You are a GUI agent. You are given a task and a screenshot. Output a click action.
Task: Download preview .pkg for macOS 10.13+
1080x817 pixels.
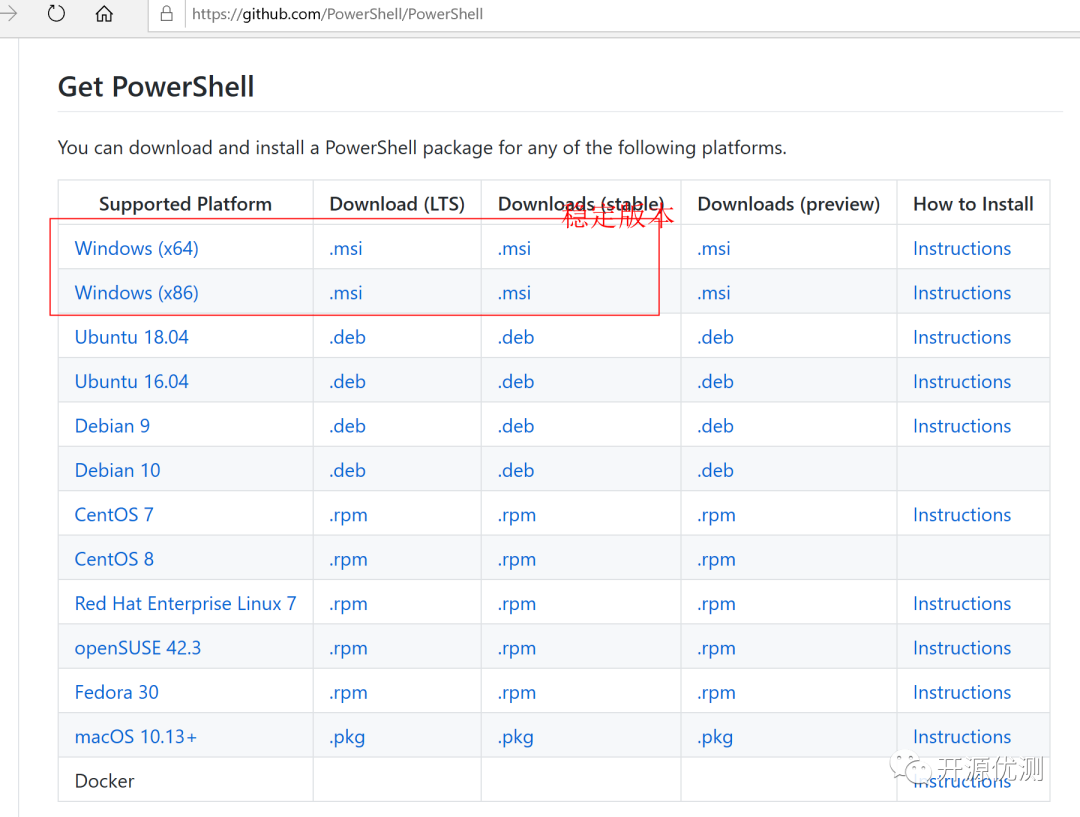point(715,738)
